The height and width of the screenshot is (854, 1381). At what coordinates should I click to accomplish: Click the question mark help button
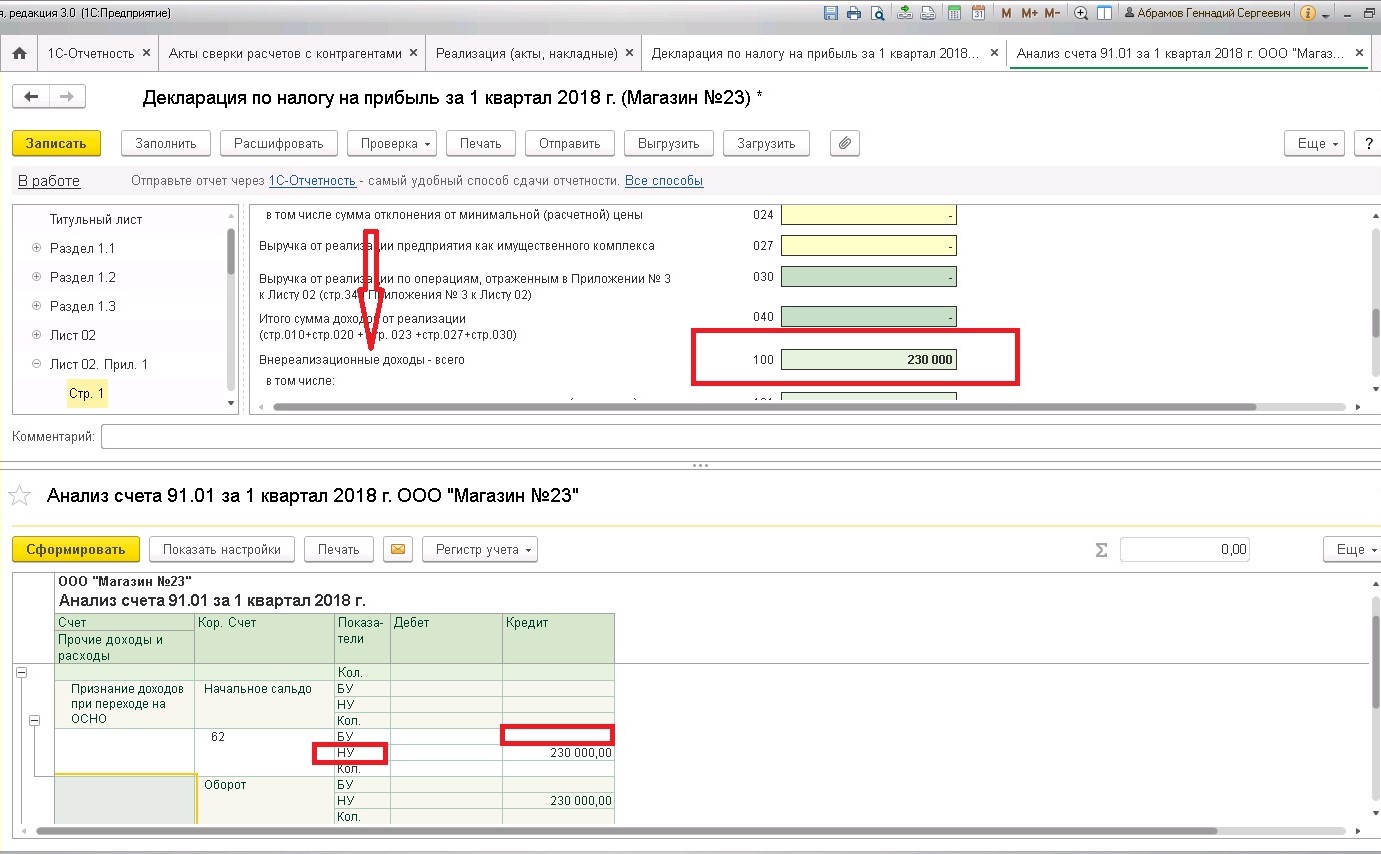click(1367, 143)
